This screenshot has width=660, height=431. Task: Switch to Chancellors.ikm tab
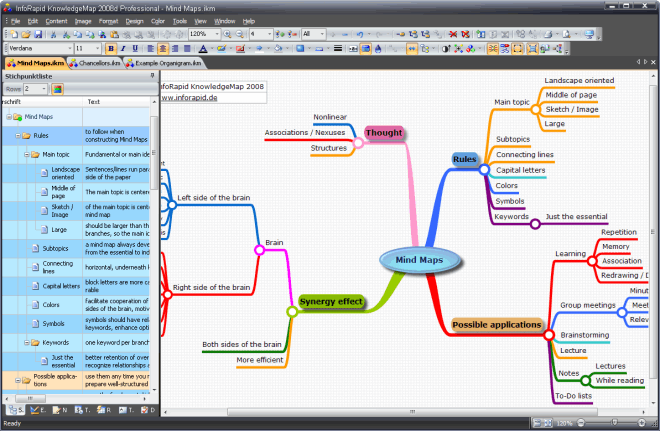[x=95, y=63]
